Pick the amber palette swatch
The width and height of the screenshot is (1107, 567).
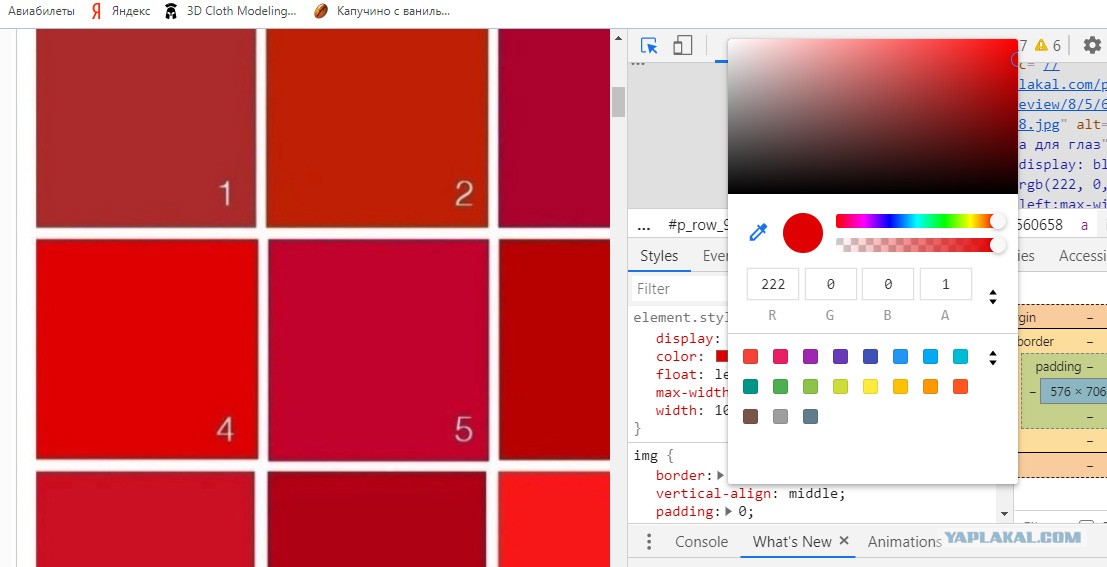coord(900,386)
